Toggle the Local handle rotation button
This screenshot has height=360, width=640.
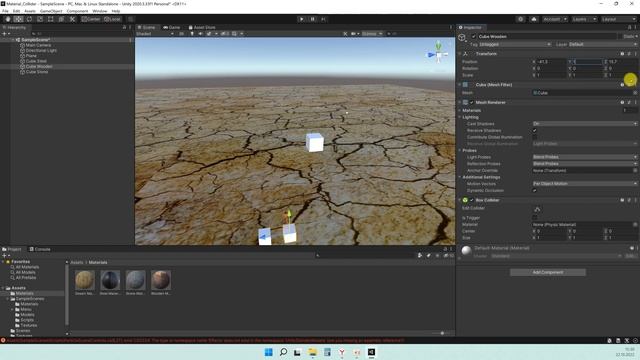(112, 19)
